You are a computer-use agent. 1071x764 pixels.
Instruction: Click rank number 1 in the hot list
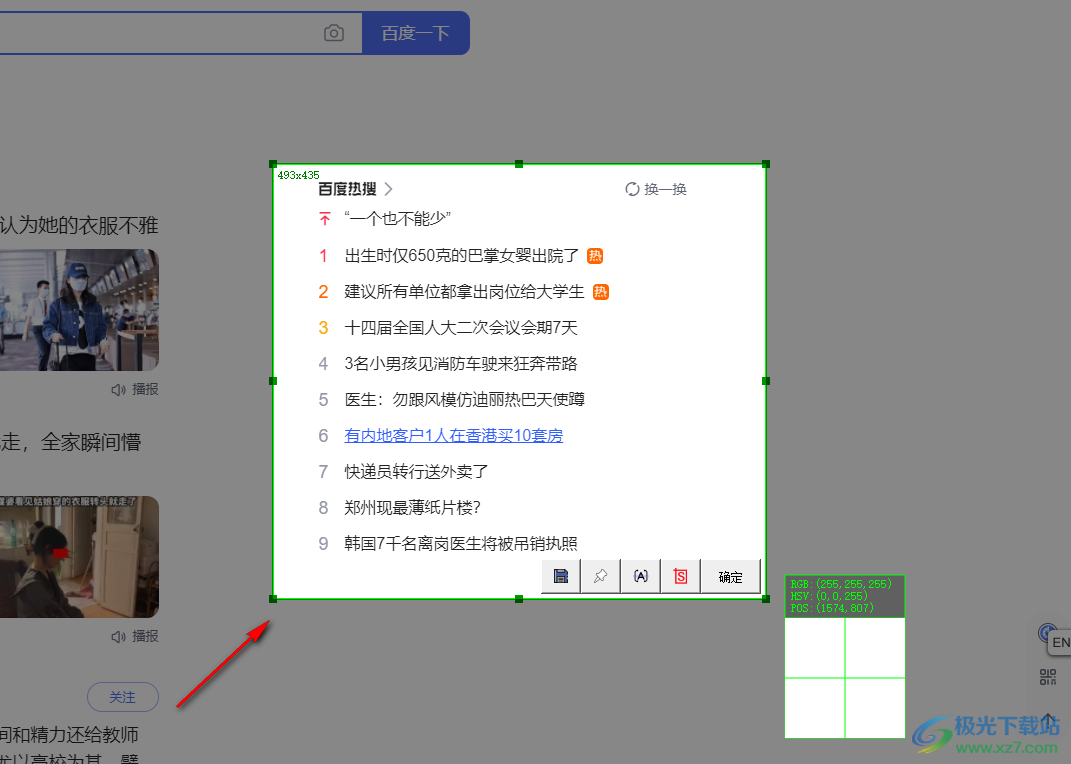323,256
